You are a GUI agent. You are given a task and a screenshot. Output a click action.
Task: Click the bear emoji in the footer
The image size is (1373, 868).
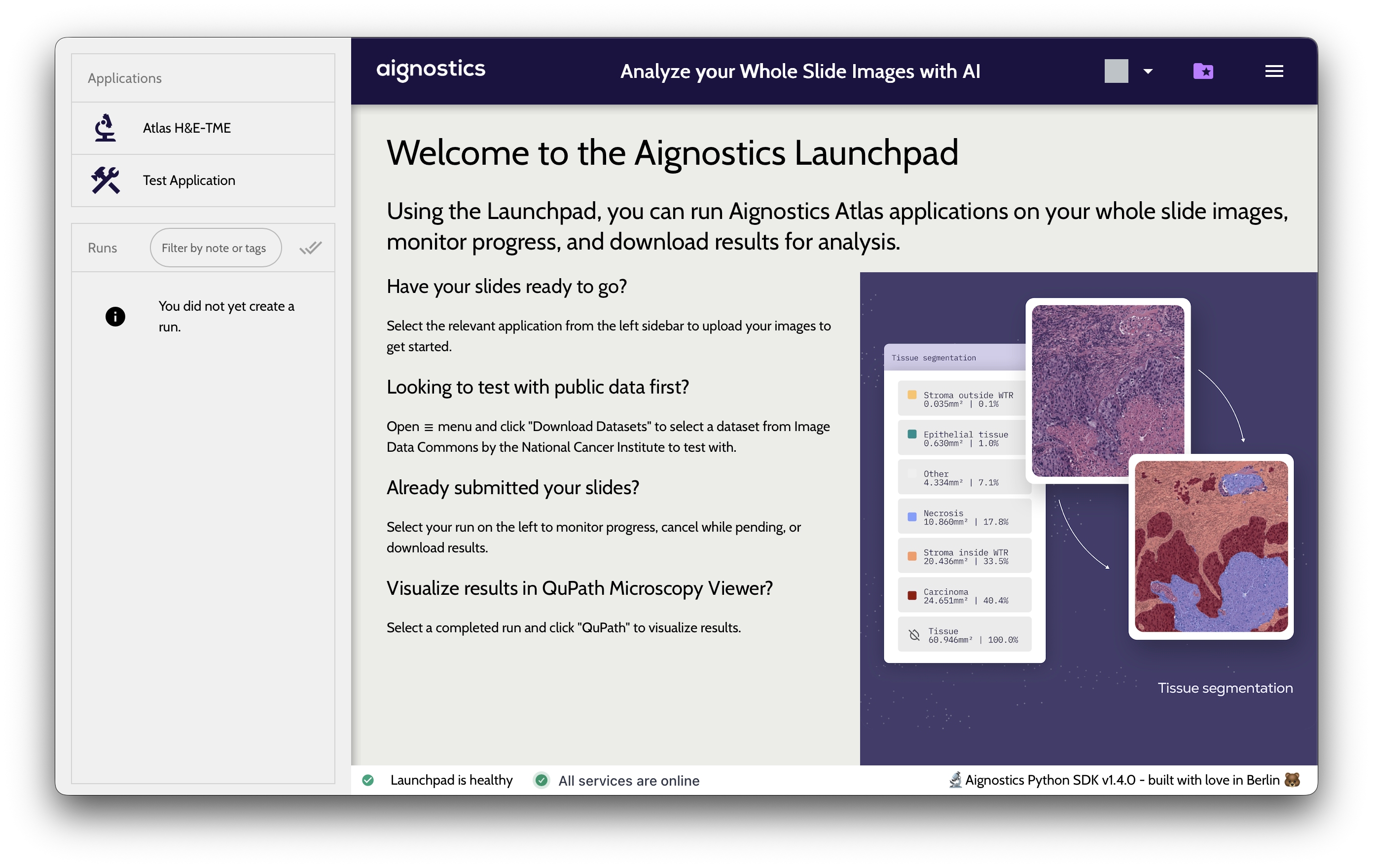(x=1292, y=780)
